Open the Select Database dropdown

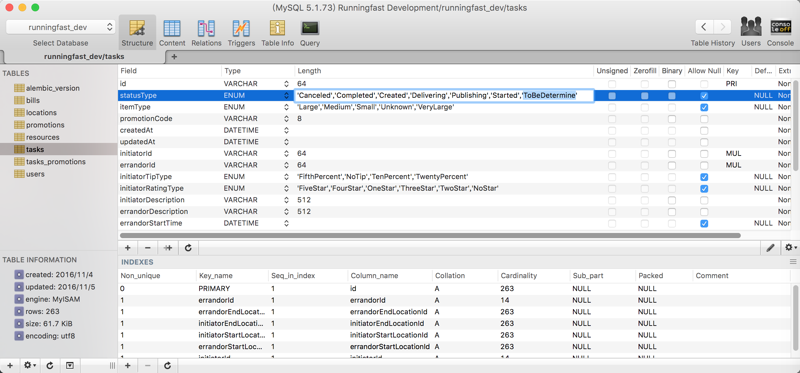click(x=61, y=27)
